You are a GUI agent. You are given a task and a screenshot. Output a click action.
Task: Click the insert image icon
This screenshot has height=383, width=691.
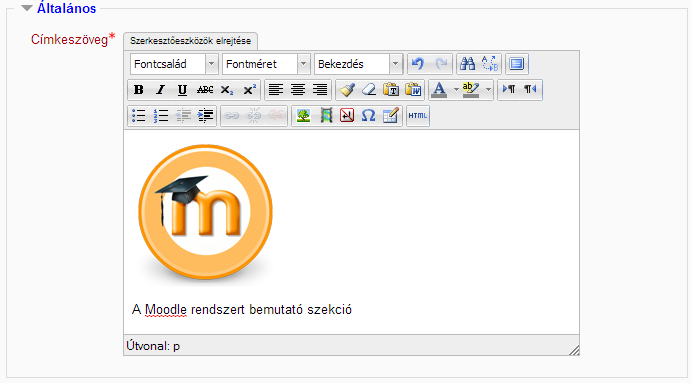pyautogui.click(x=303, y=116)
